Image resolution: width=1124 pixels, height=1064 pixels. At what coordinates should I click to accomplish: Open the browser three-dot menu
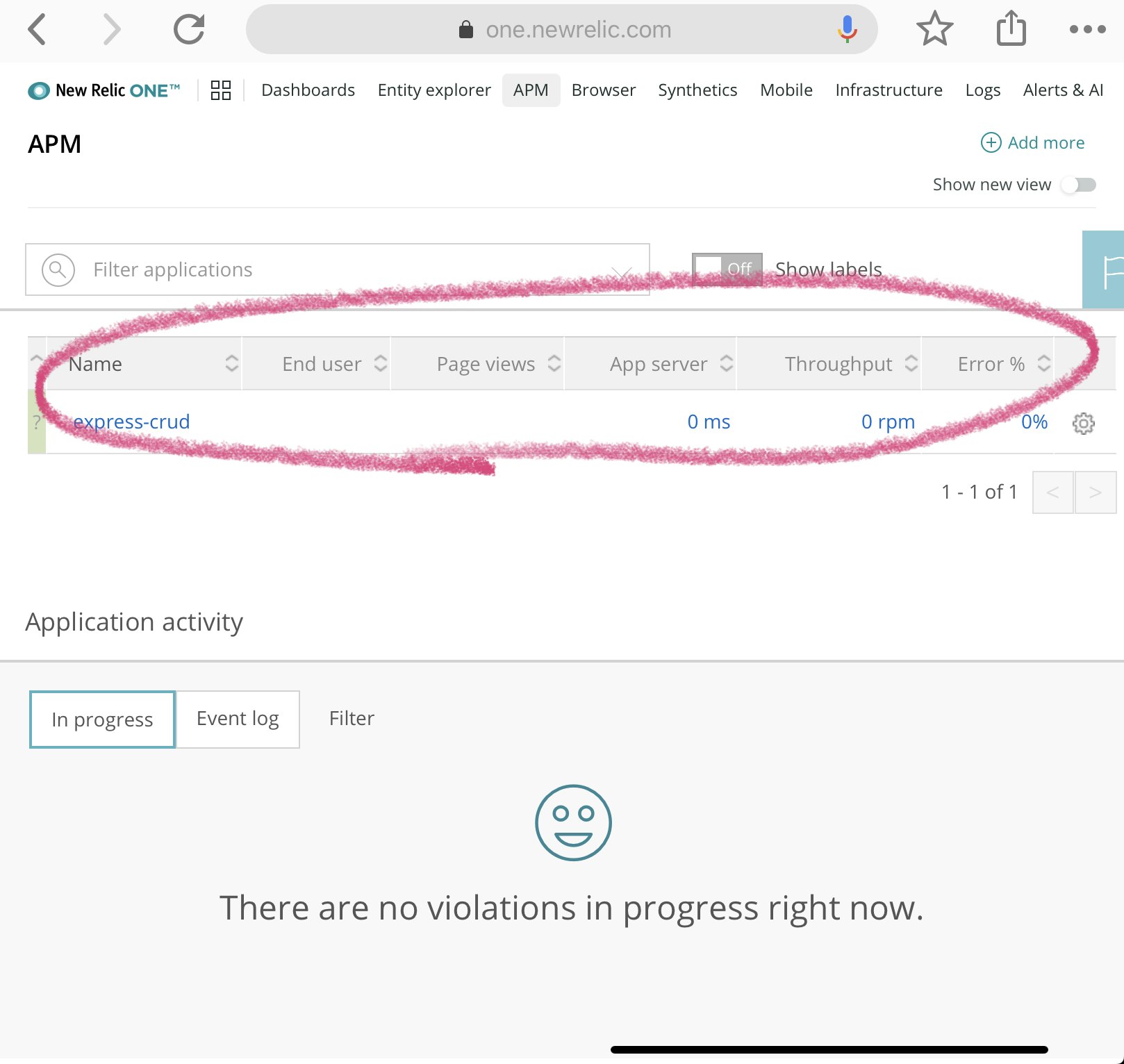pos(1087,29)
